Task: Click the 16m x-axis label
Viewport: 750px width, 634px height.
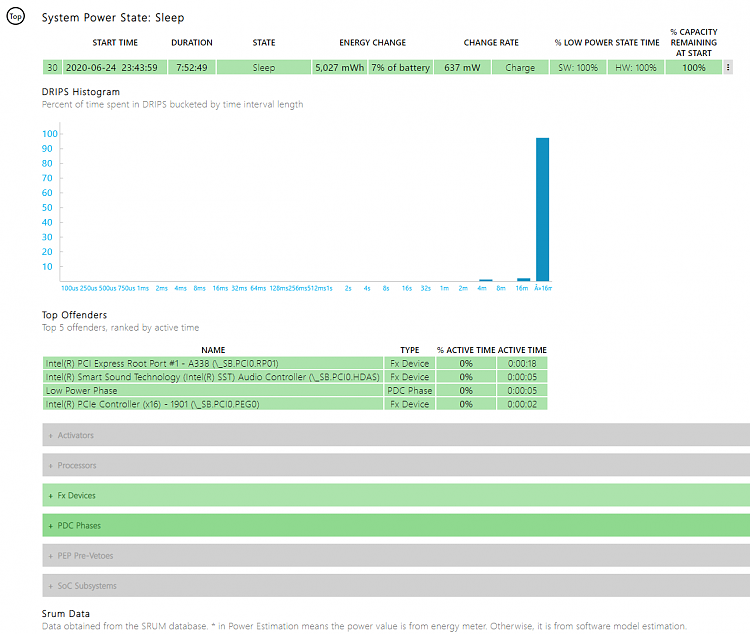Action: [x=521, y=288]
